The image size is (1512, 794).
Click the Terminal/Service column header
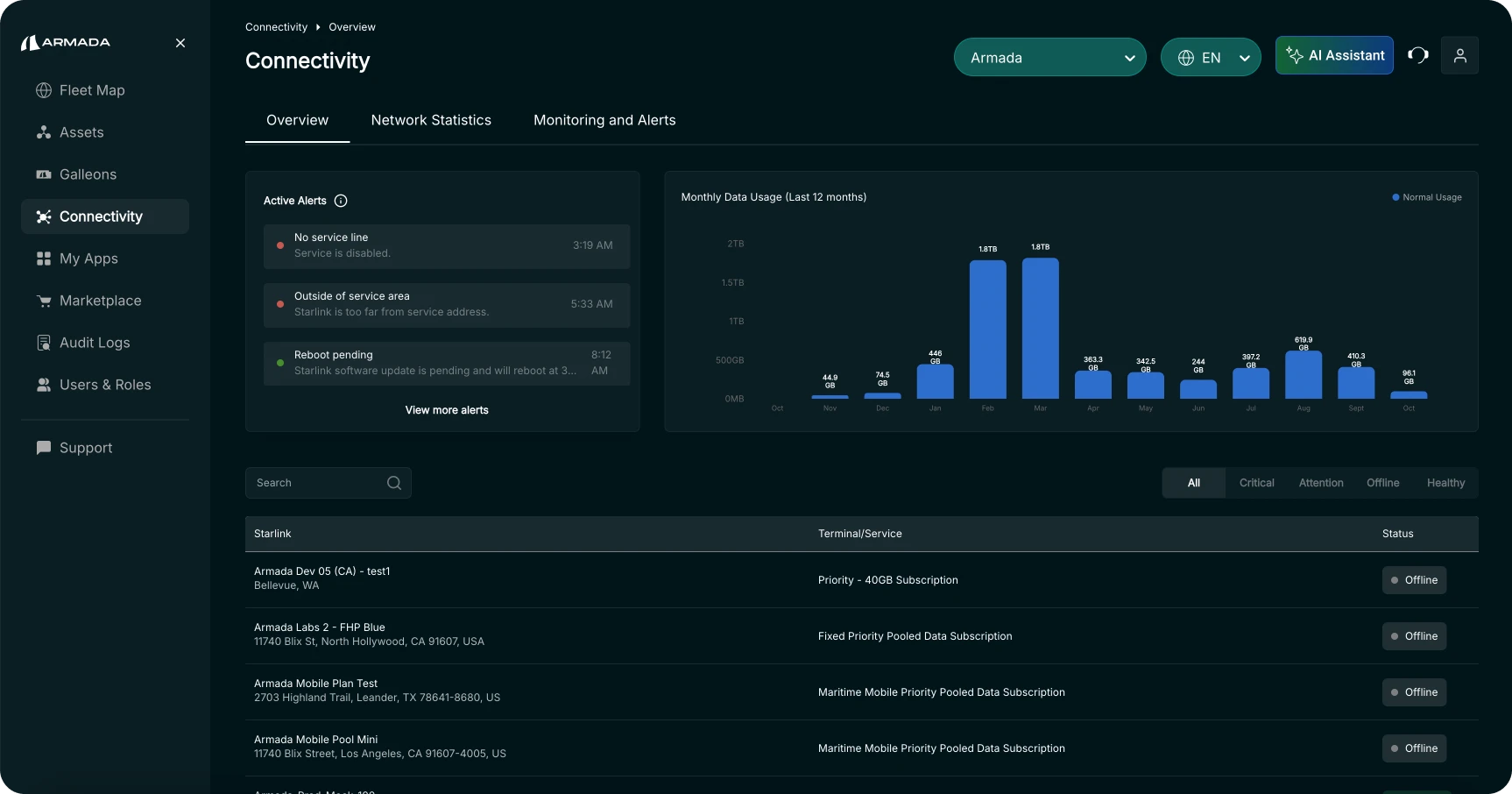click(x=860, y=534)
